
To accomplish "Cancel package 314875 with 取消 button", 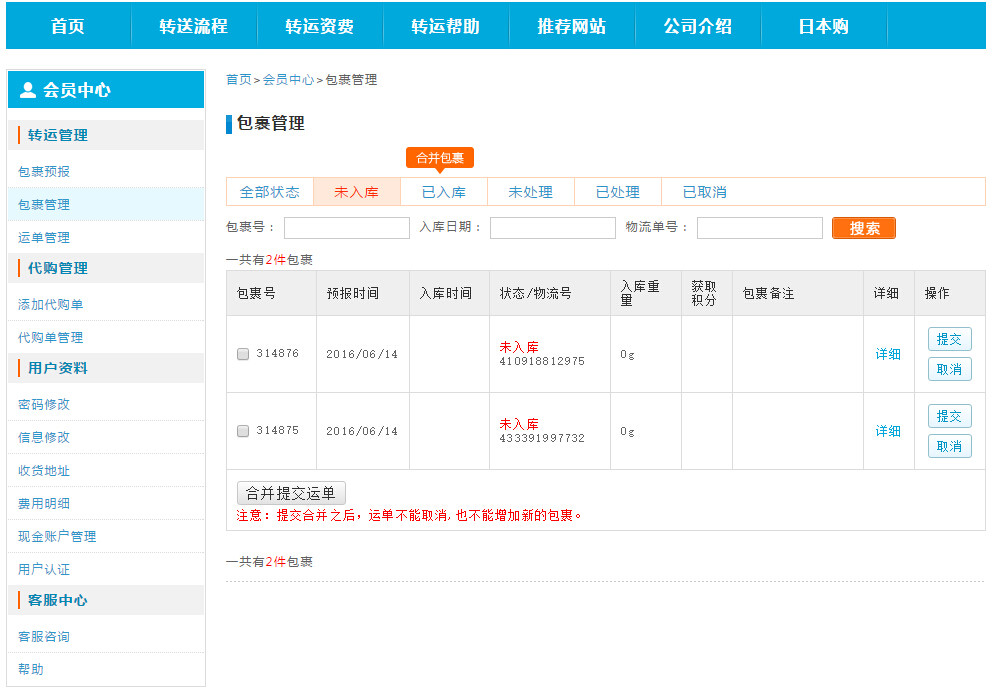I will pyautogui.click(x=949, y=446).
